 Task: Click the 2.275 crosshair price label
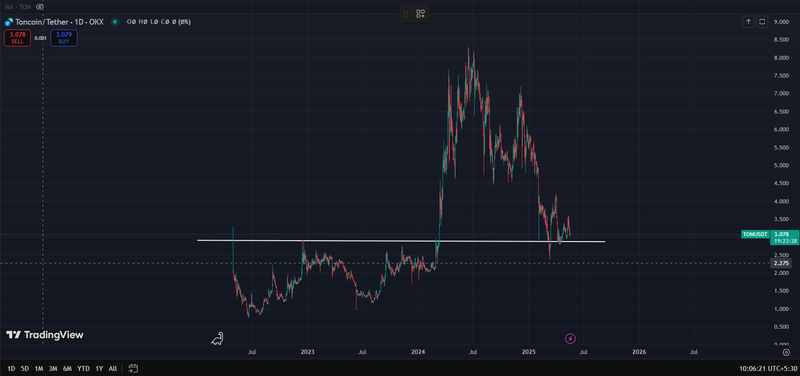781,263
